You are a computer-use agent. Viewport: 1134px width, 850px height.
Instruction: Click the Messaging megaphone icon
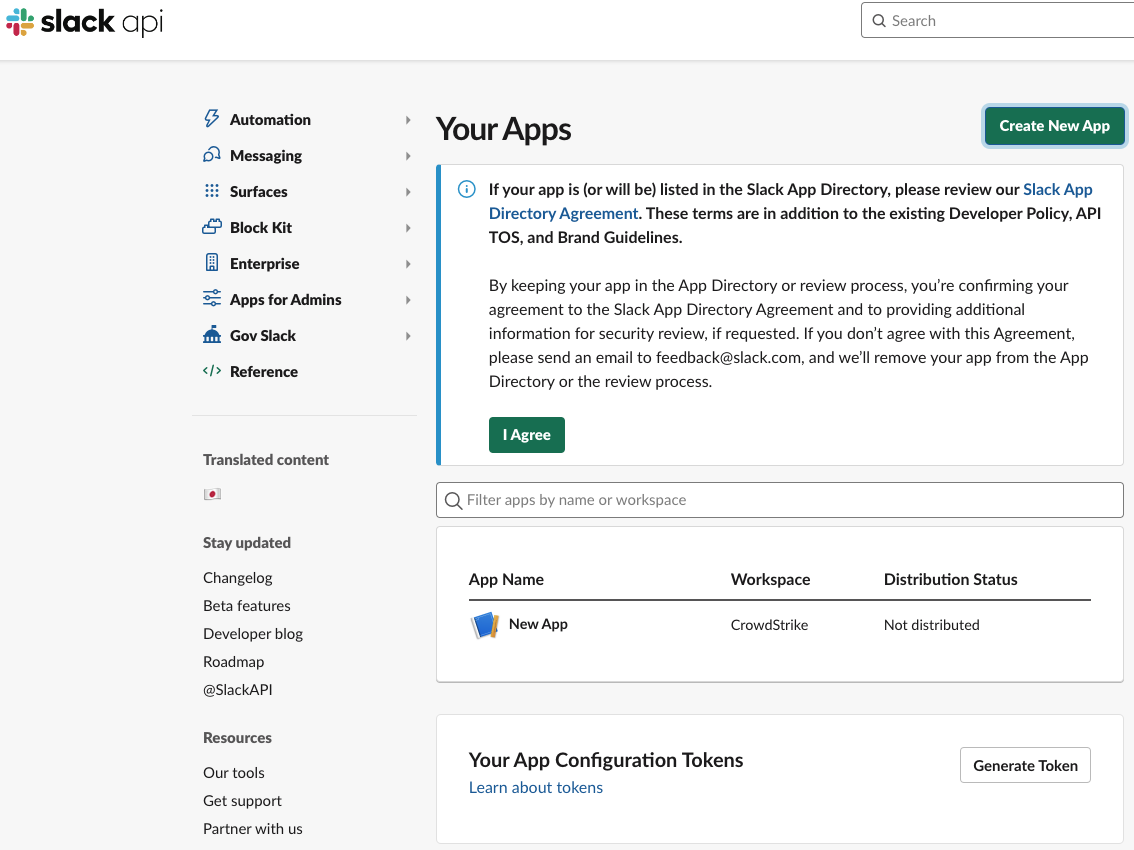[212, 155]
